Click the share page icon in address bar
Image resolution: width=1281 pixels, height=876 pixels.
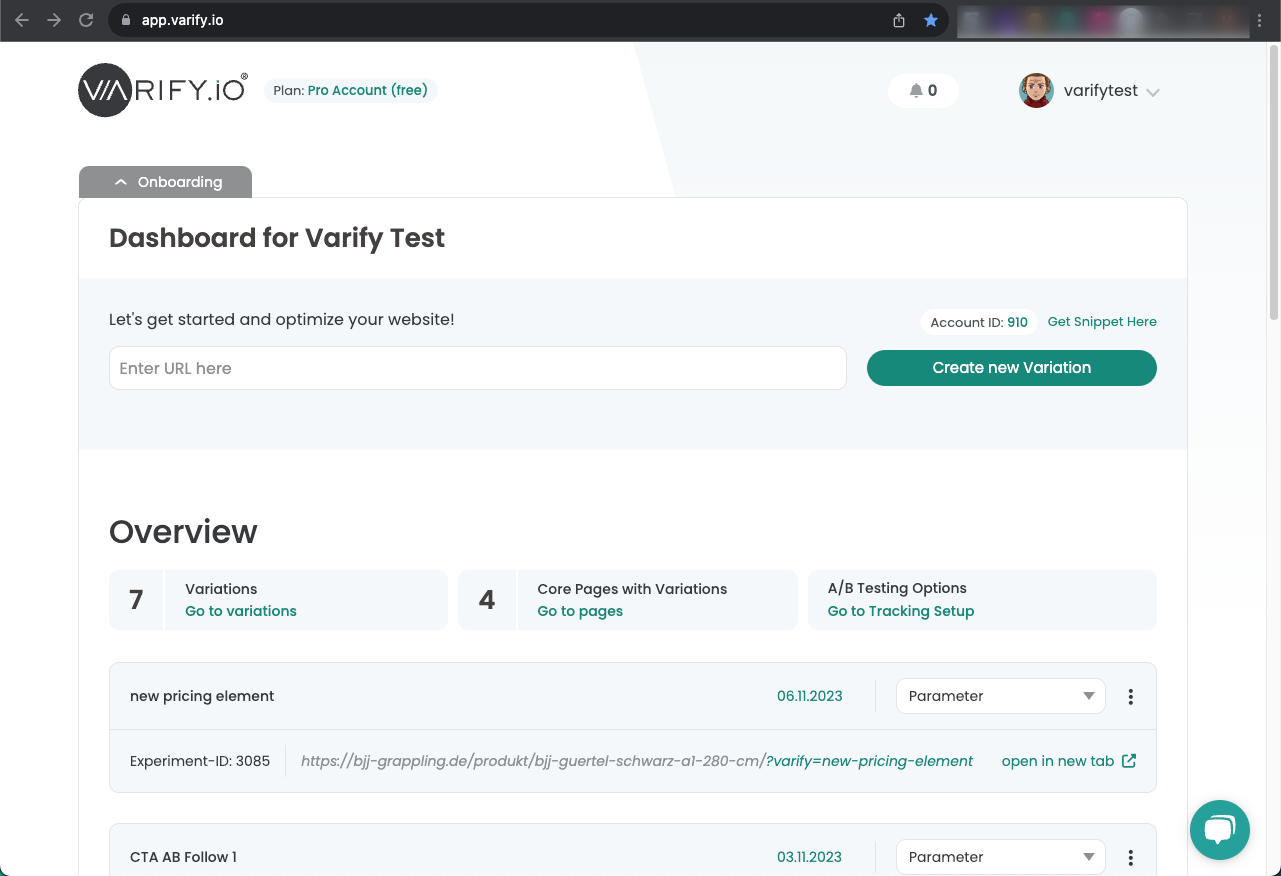899,20
